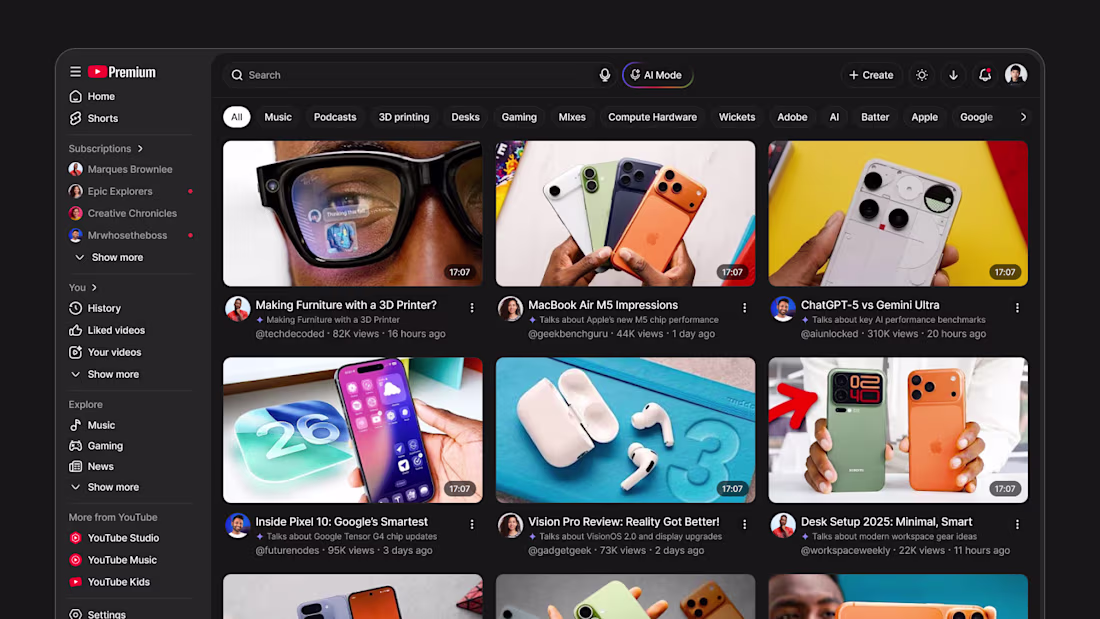Open Liked videos
Image resolution: width=1100 pixels, height=619 pixels.
pyautogui.click(x=107, y=330)
